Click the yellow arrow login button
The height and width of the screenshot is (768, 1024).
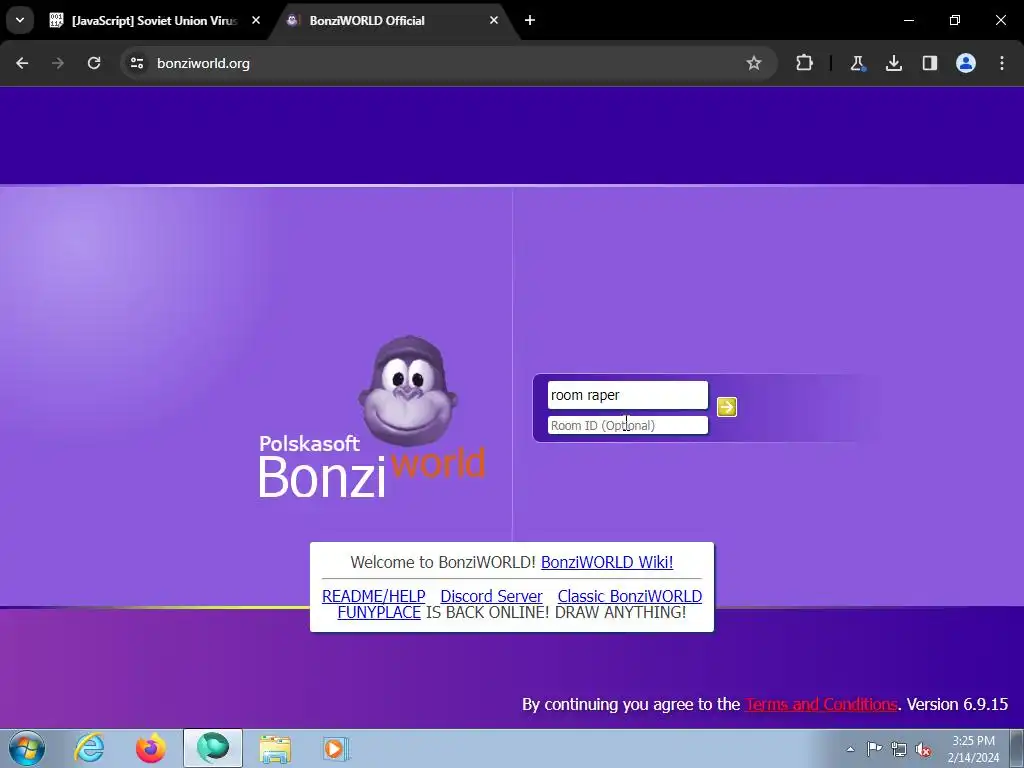[726, 407]
